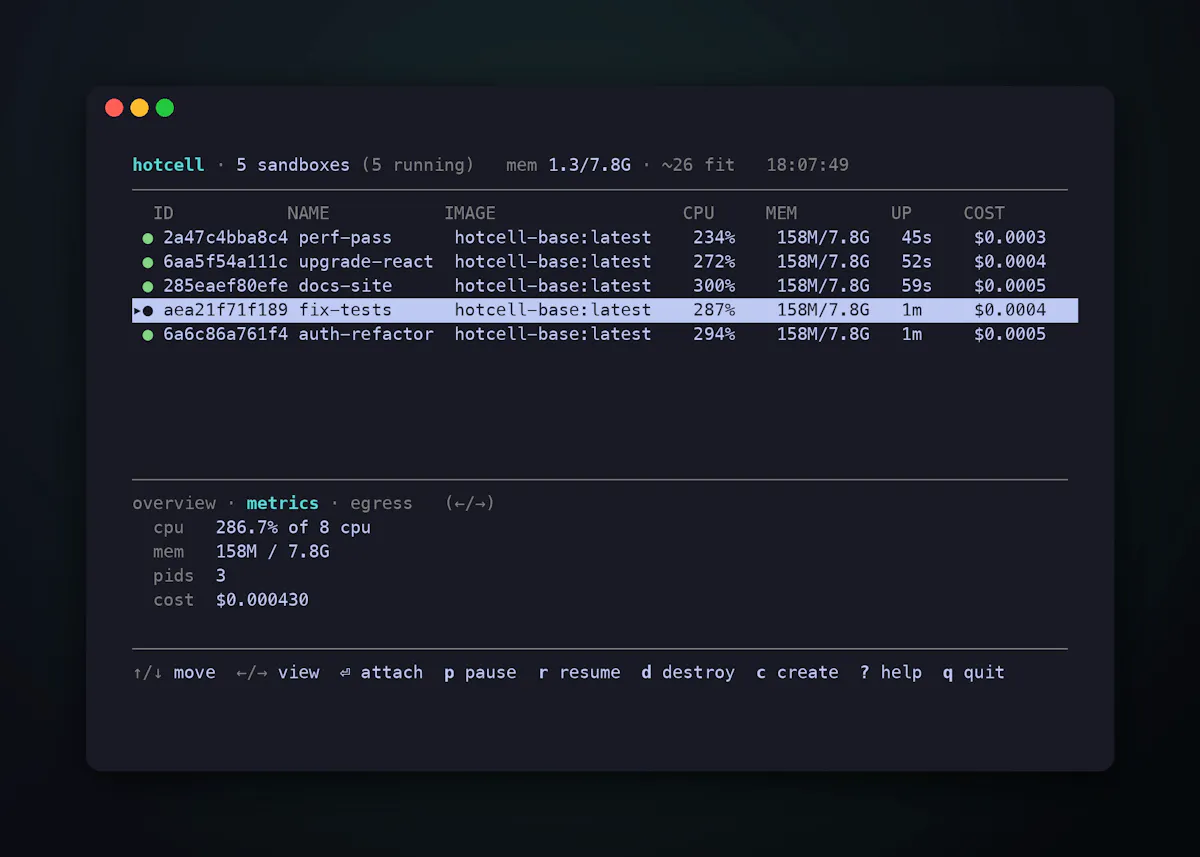Click the move hint in footer
This screenshot has height=857, width=1200.
174,672
